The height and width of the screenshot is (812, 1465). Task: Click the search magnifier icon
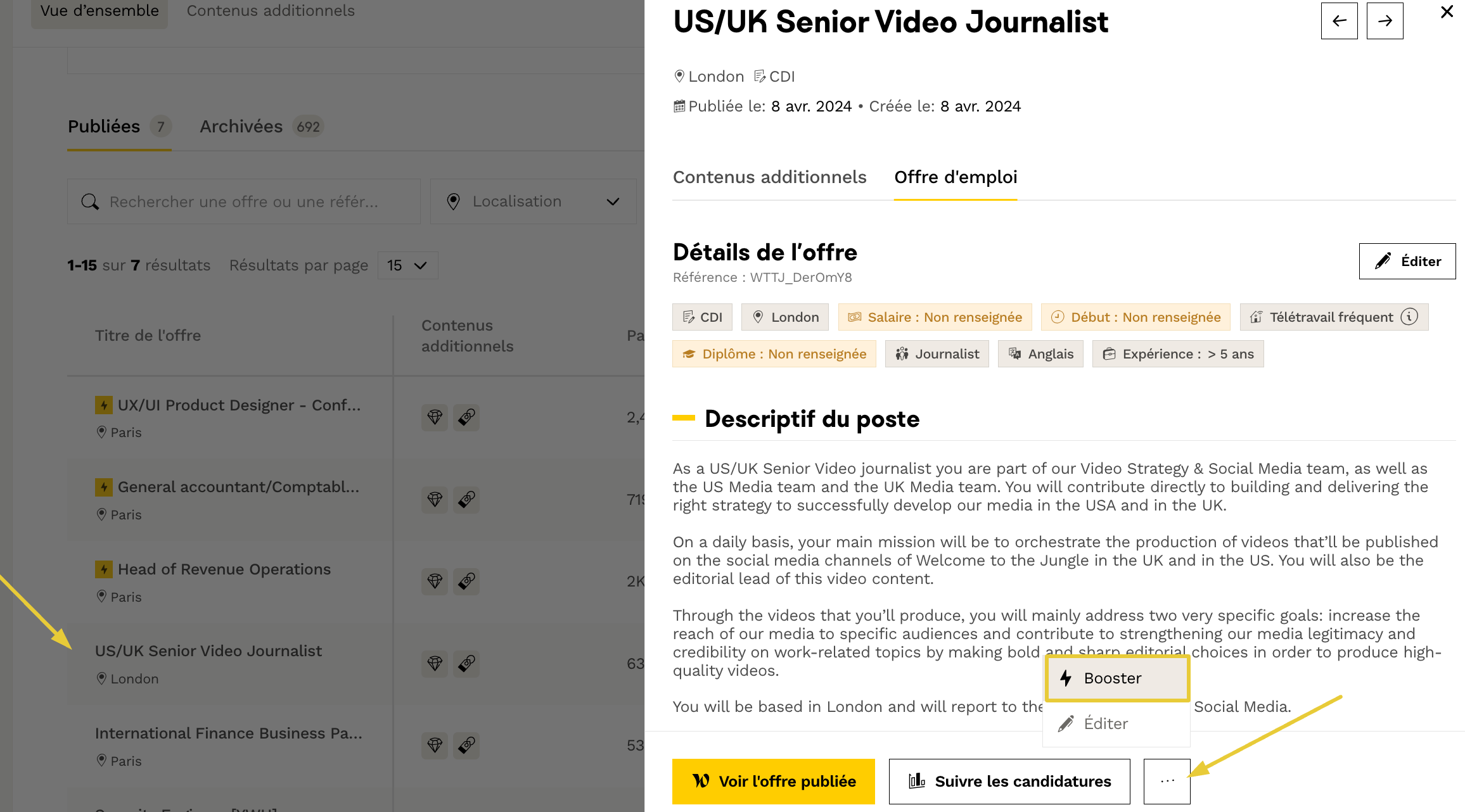pos(90,202)
